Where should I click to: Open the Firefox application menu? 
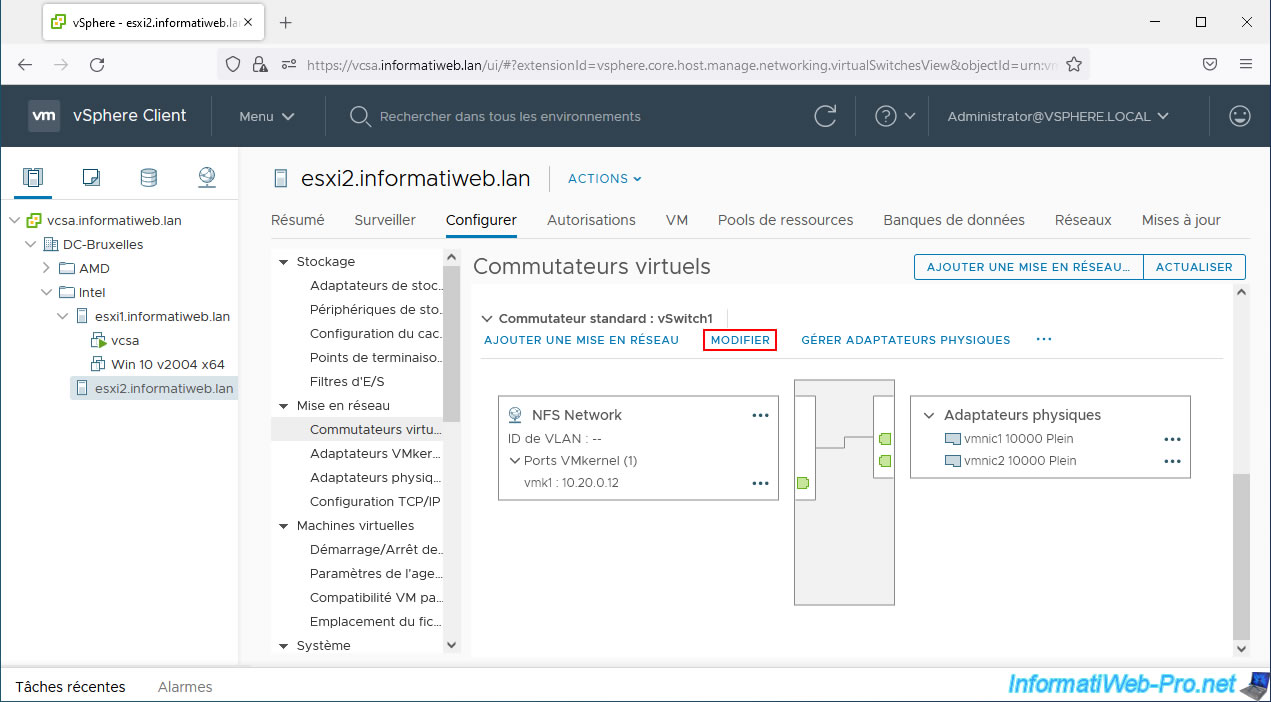[x=1246, y=64]
